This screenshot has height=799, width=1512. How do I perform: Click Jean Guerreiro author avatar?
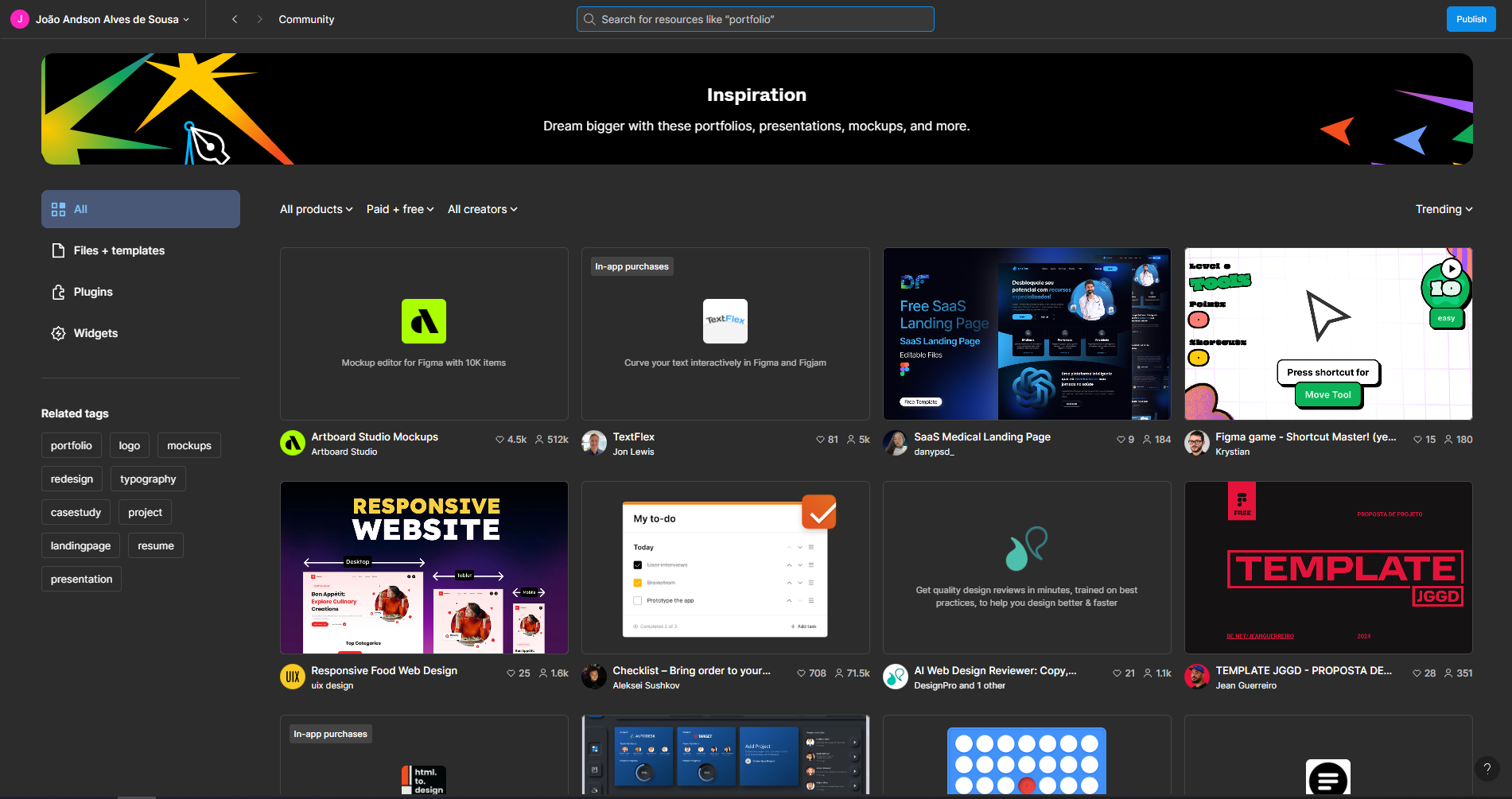click(x=1197, y=677)
